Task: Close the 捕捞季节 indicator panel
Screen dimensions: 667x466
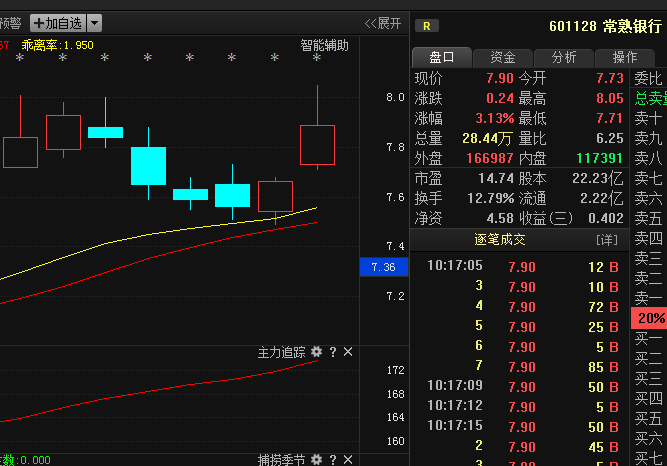Action: (348, 460)
